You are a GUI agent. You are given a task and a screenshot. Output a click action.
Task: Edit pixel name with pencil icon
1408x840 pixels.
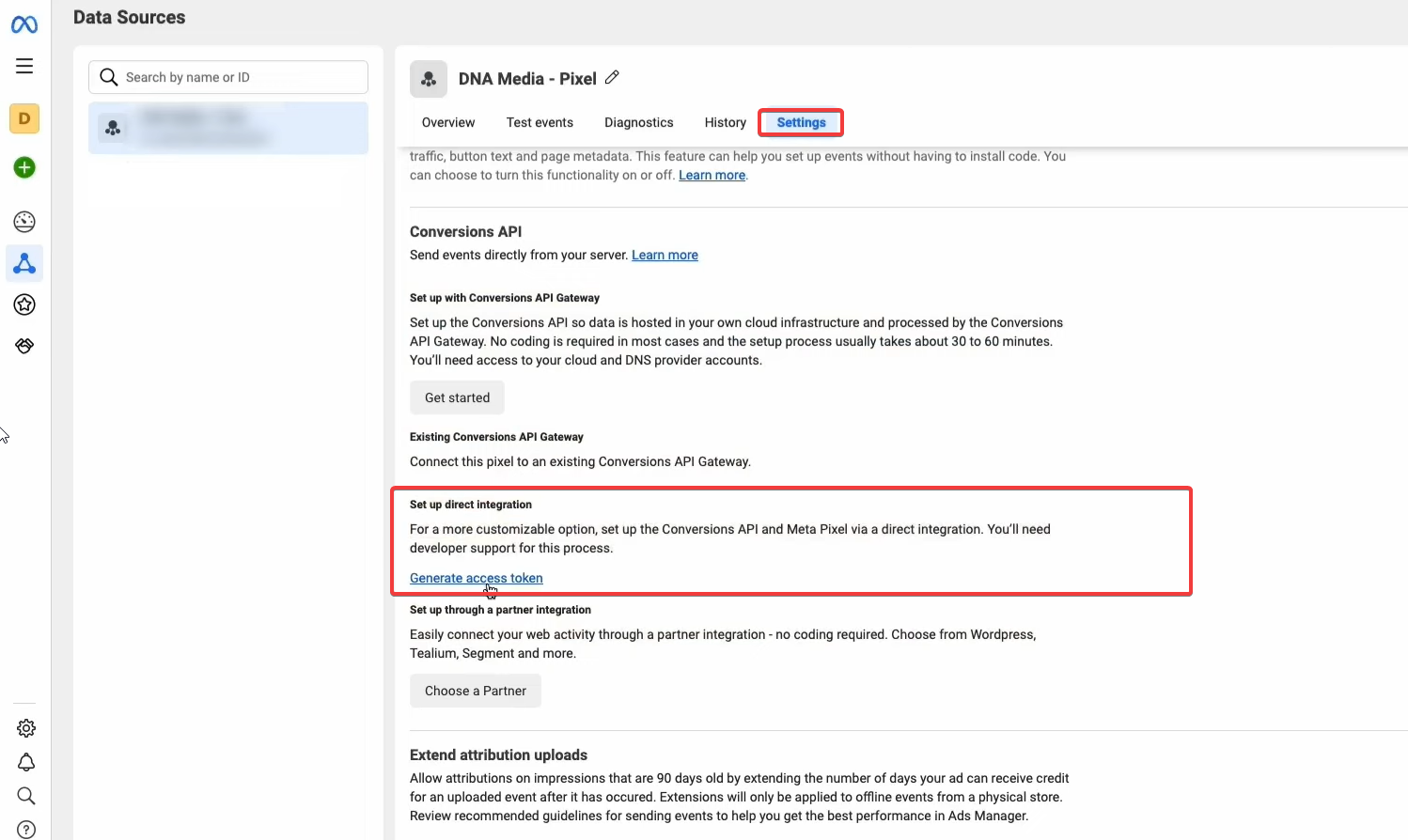[612, 78]
